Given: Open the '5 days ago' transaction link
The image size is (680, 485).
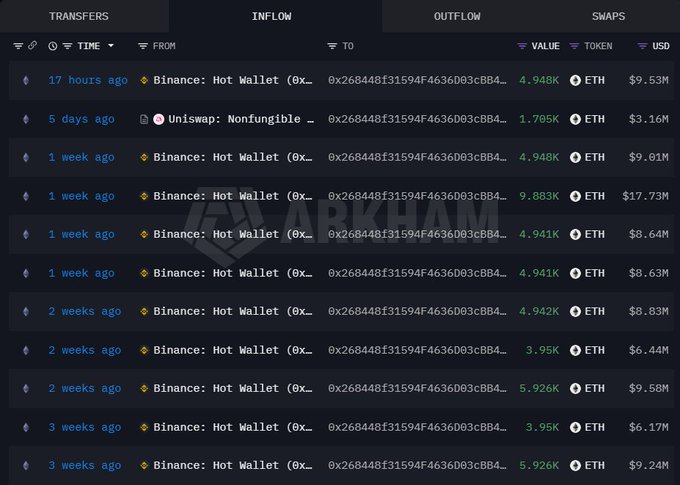Looking at the screenshot, I should 82,119.
